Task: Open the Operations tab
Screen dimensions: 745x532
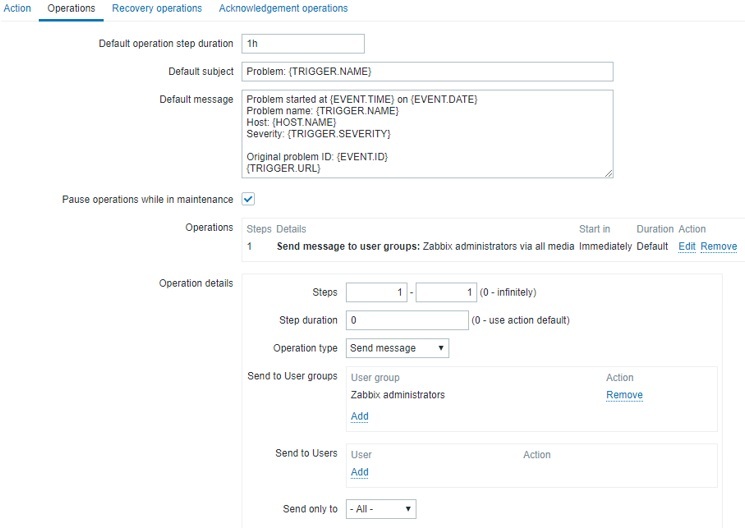Action: 71,8
